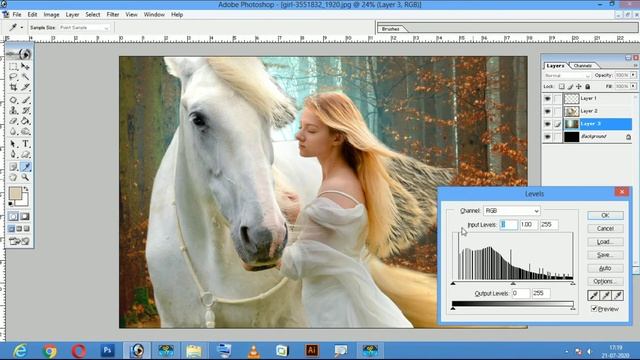Pick the Set White Point eyedropper in Levels
The image size is (640, 360).
pos(618,296)
